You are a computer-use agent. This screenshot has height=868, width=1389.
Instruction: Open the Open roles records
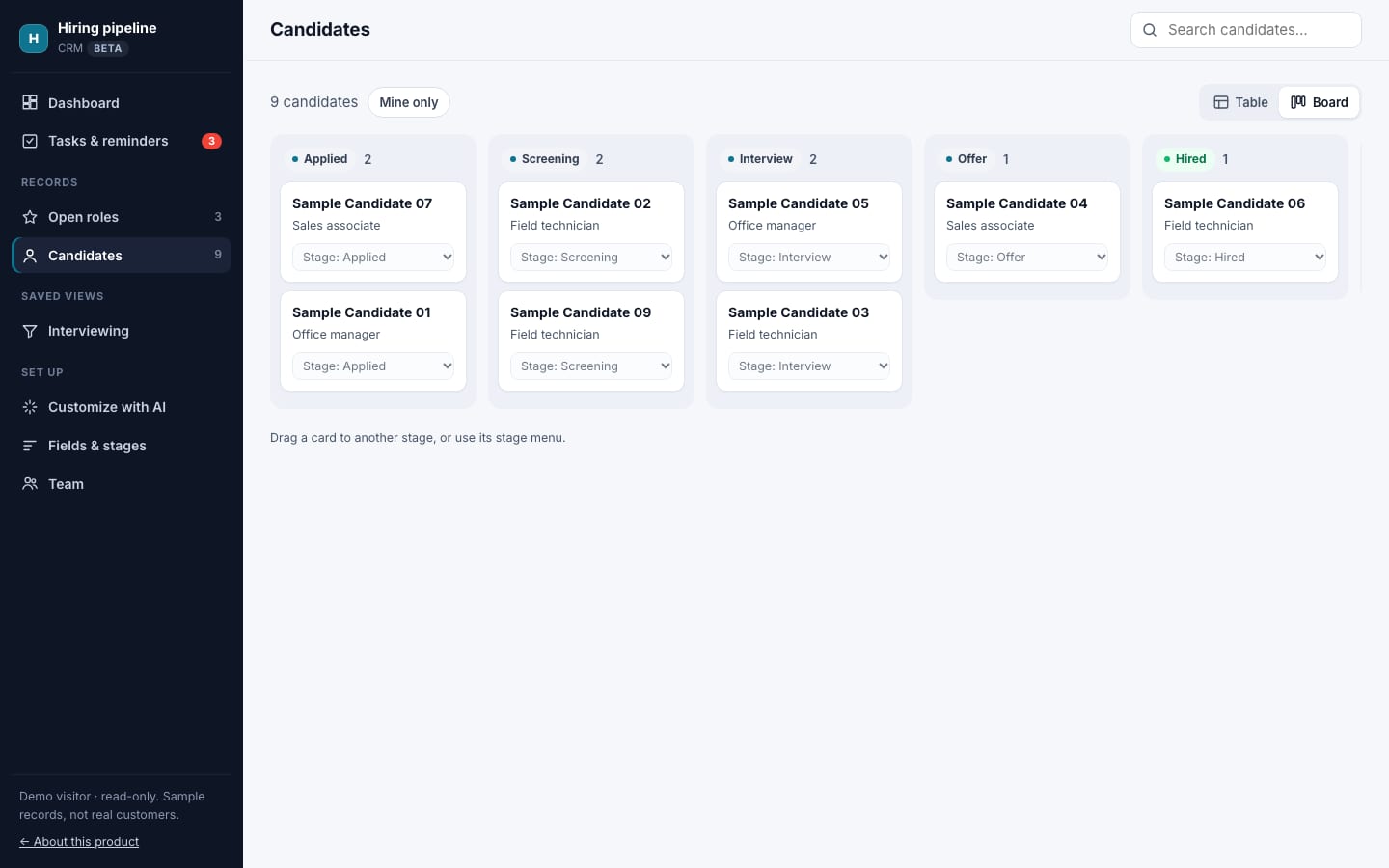tap(122, 217)
